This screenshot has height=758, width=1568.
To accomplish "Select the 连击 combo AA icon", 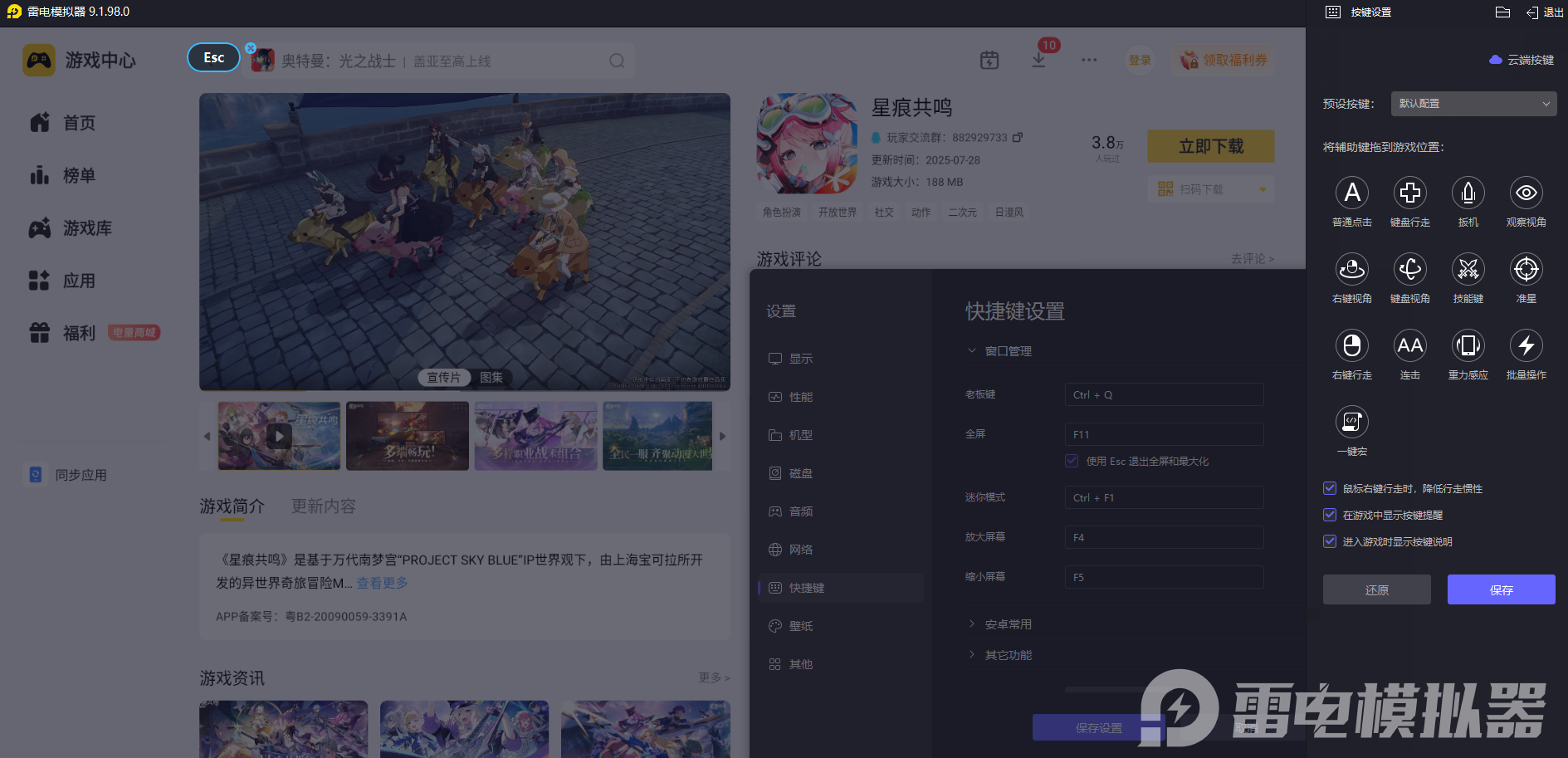I will pos(1410,345).
